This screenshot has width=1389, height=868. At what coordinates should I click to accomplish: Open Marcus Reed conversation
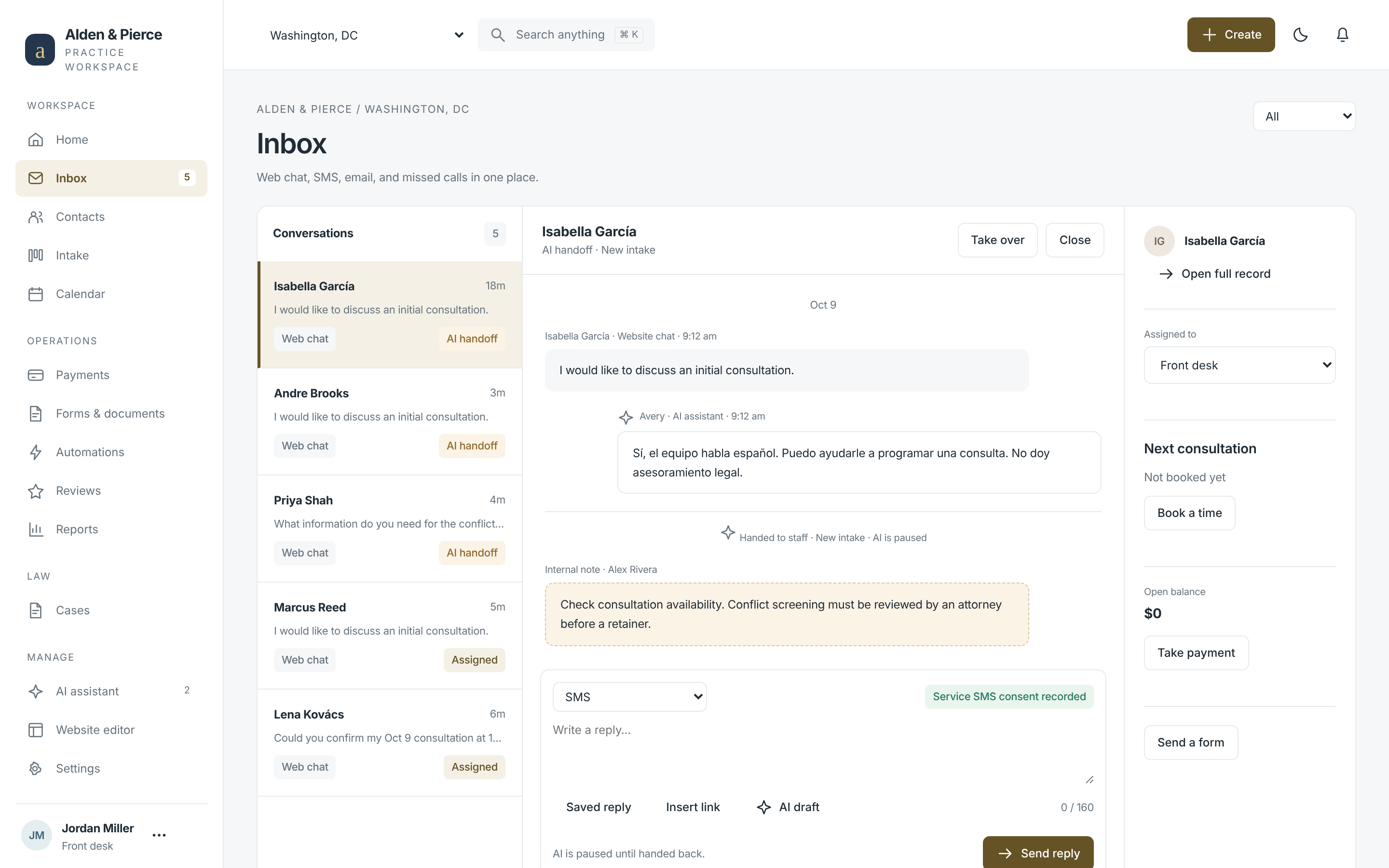(x=390, y=636)
